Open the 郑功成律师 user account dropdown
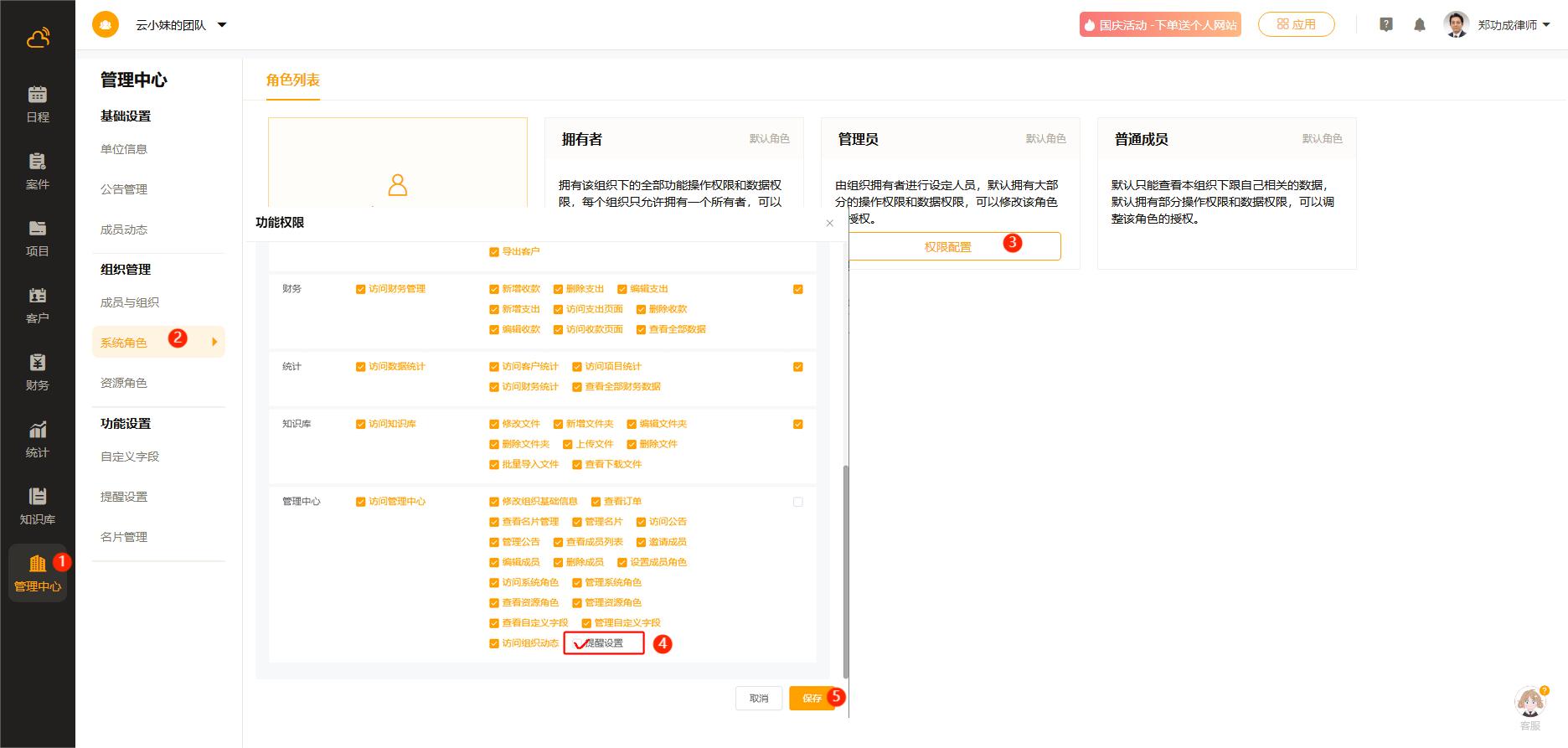This screenshot has height=748, width=1568. click(x=1546, y=25)
